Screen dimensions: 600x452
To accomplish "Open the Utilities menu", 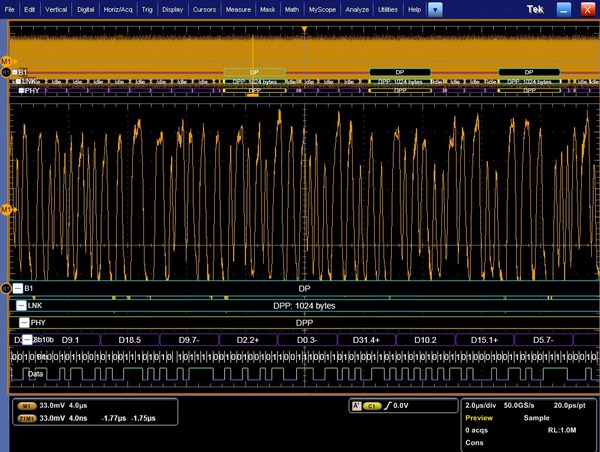I will (x=388, y=10).
